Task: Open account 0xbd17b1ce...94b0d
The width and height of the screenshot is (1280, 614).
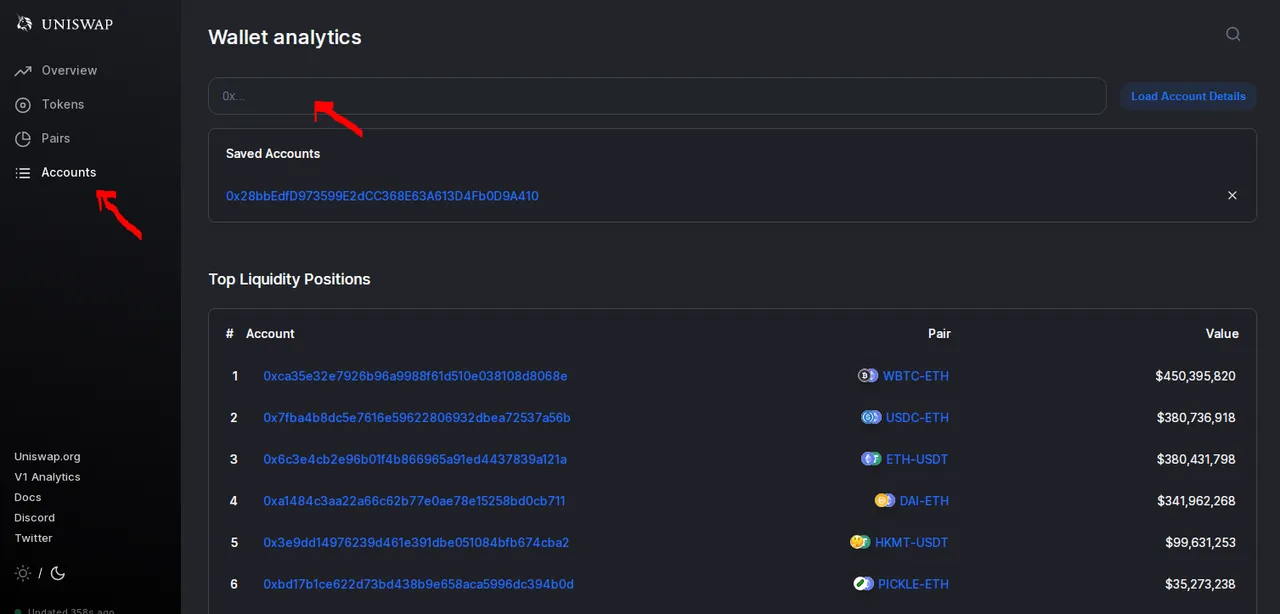Action: (418, 584)
